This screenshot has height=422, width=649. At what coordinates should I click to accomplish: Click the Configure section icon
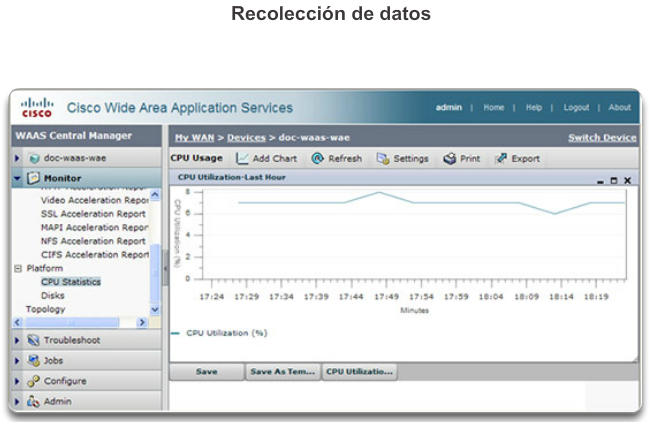point(33,381)
